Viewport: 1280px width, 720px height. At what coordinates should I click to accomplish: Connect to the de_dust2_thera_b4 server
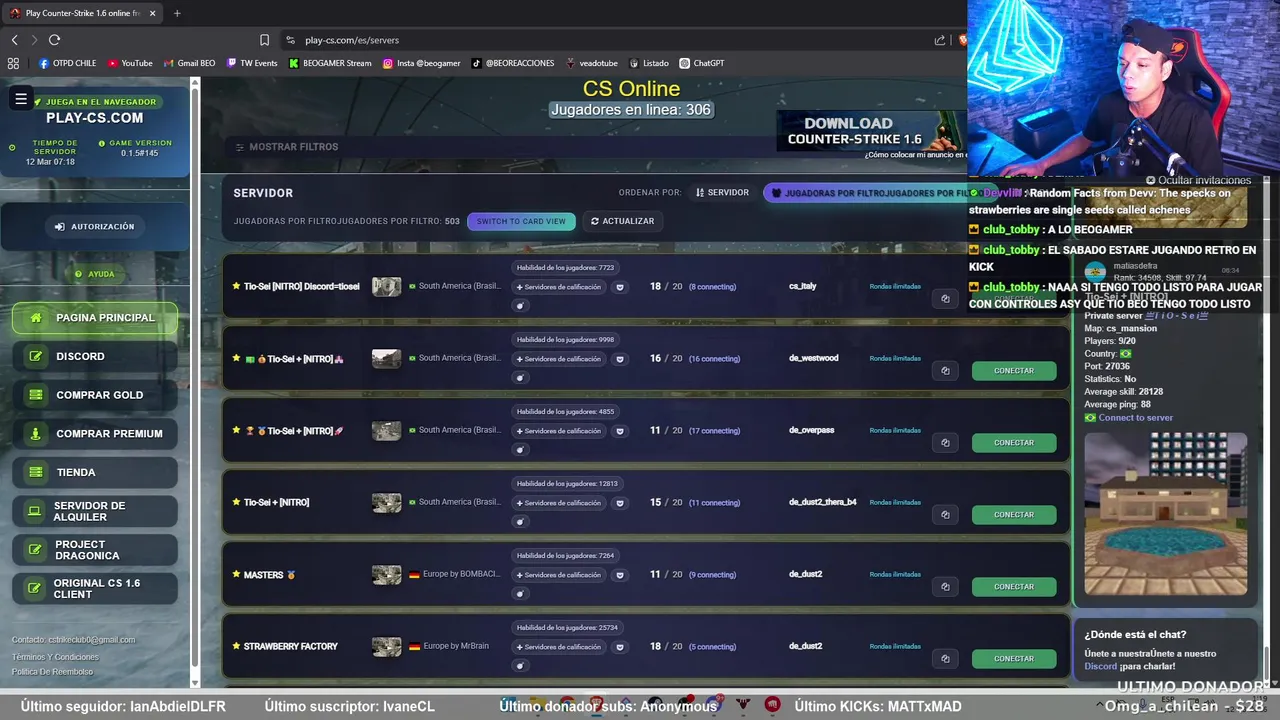(1014, 515)
